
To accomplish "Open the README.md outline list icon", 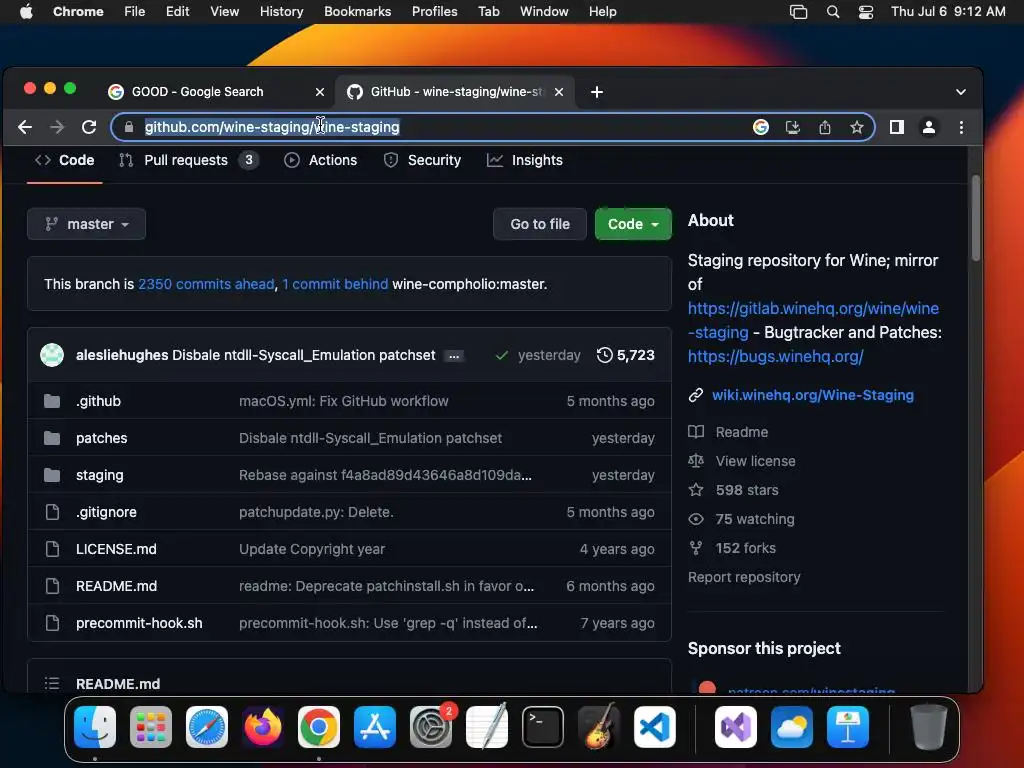I will pyautogui.click(x=52, y=683).
